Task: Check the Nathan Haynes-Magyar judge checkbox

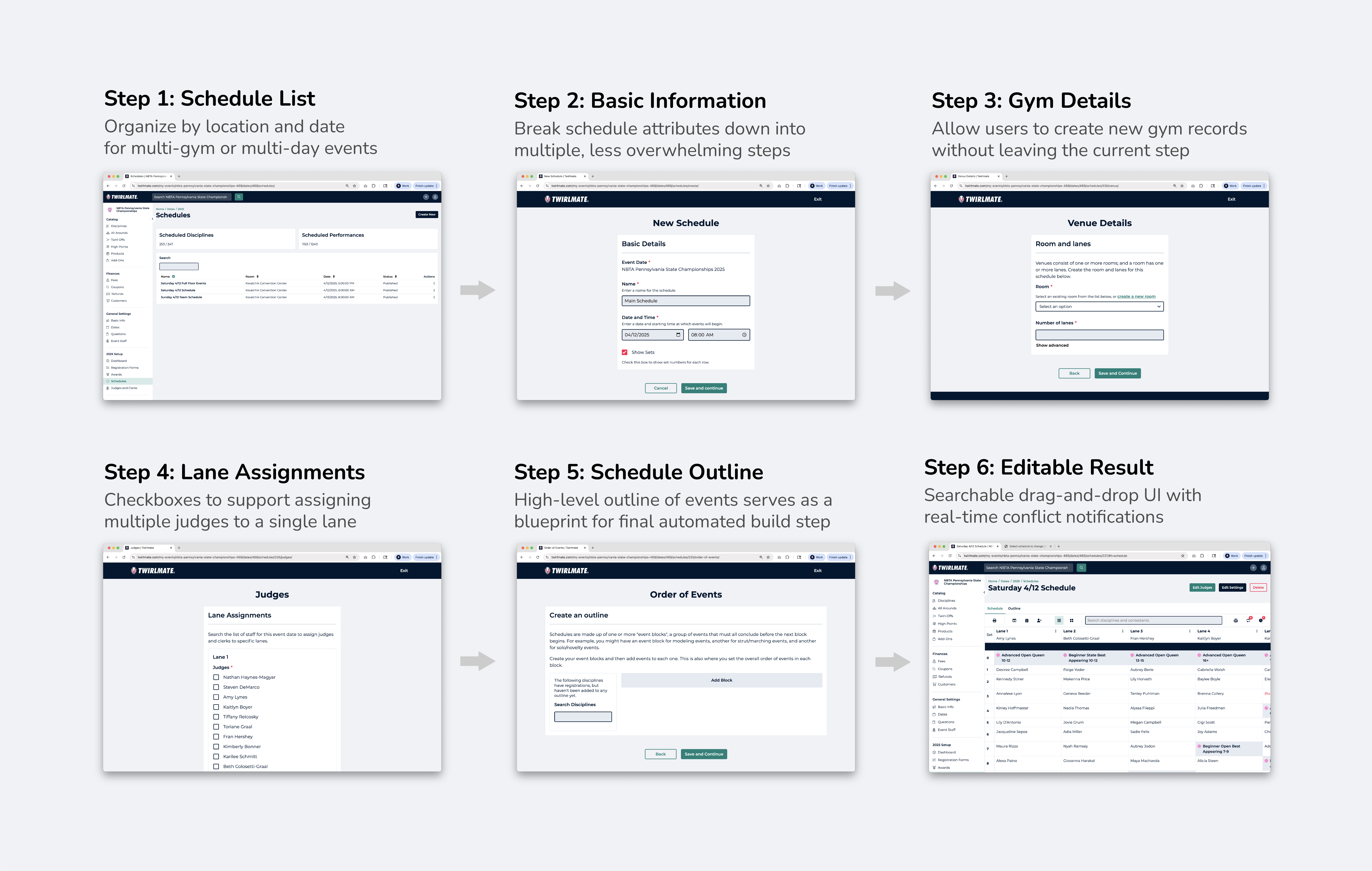Action: pyautogui.click(x=216, y=677)
